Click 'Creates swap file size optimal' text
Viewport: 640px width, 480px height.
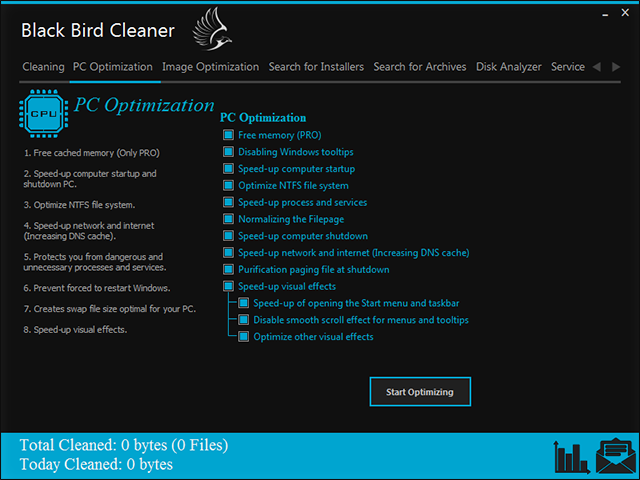coord(110,309)
